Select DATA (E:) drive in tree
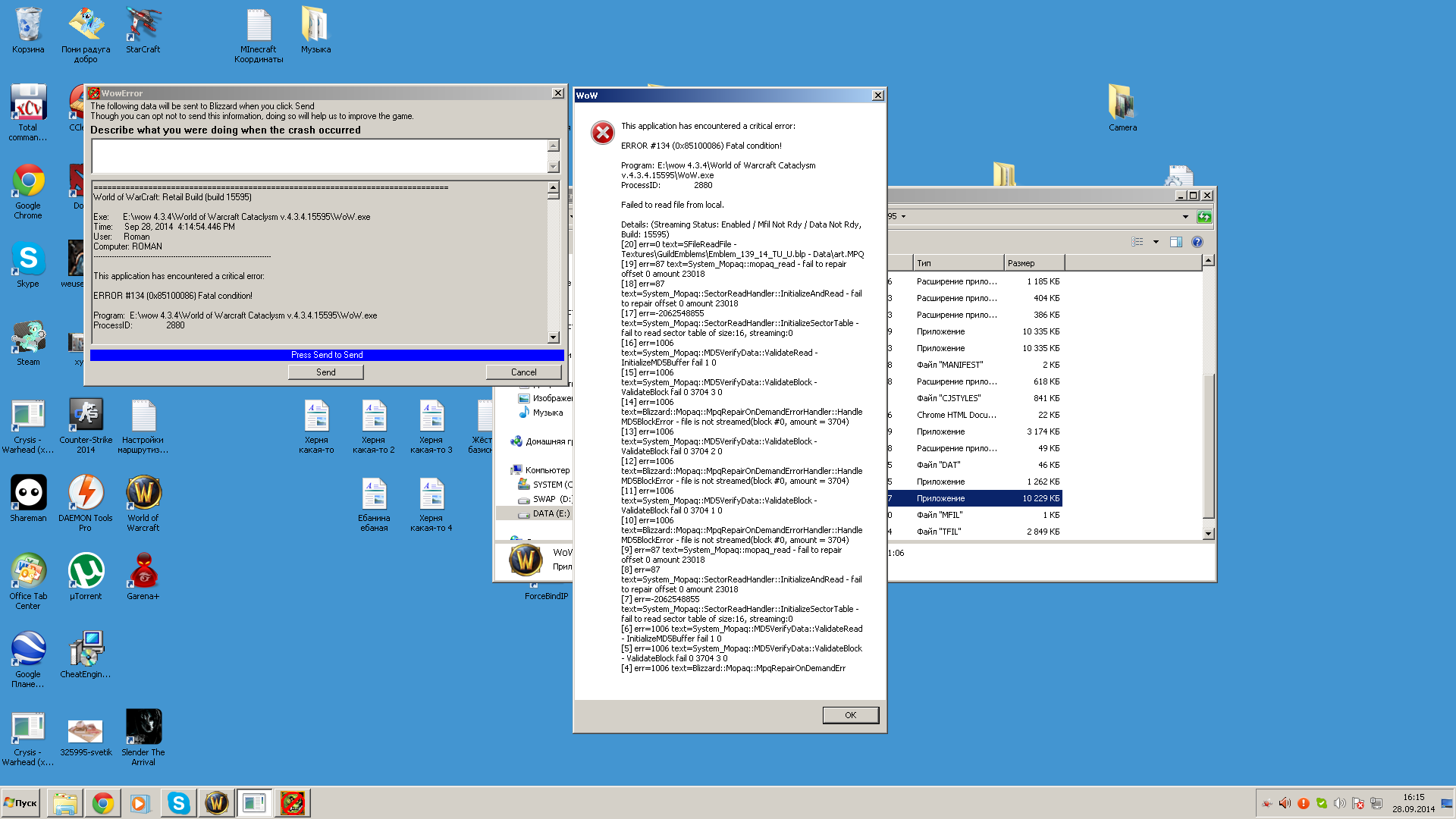This screenshot has width=1456, height=819. click(544, 513)
